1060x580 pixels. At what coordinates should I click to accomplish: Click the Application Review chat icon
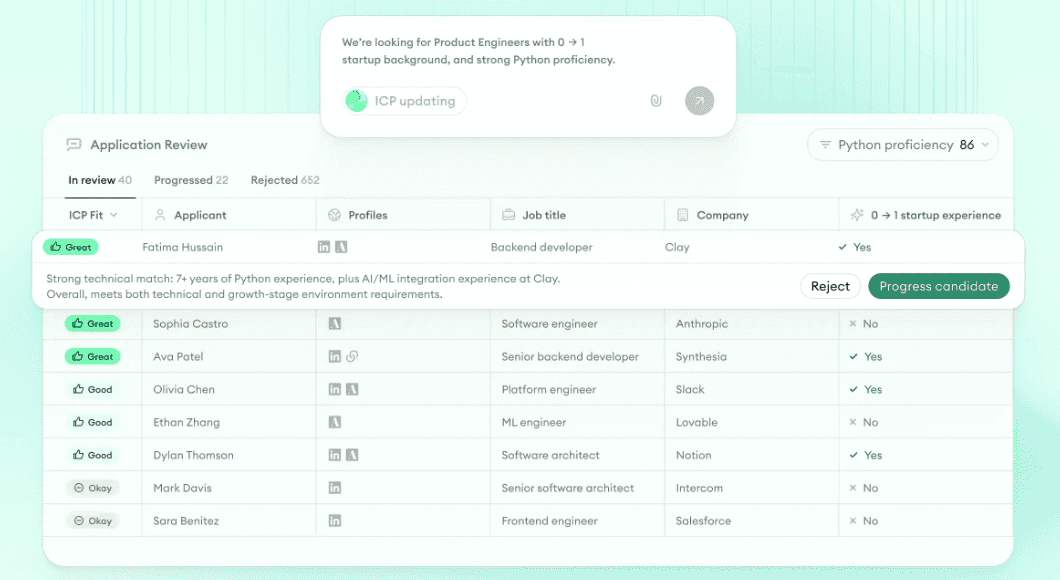74,145
